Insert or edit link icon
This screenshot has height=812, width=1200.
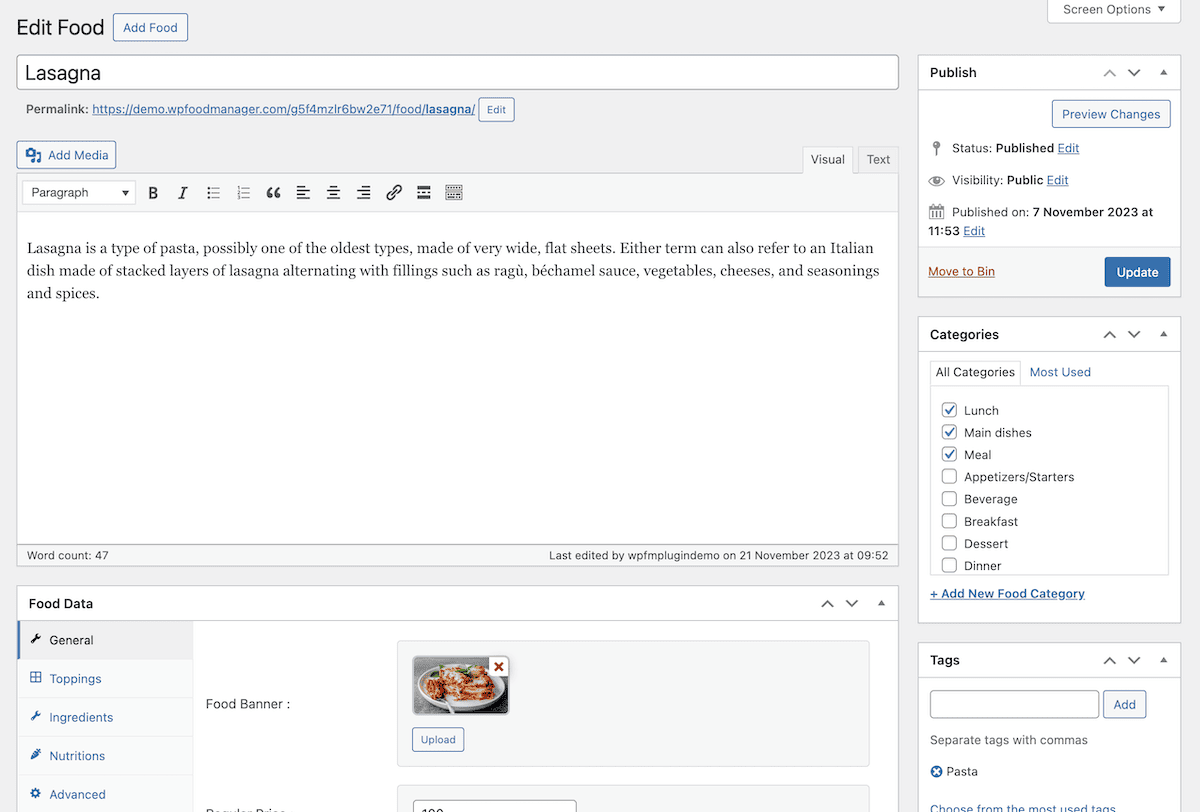[x=394, y=193]
